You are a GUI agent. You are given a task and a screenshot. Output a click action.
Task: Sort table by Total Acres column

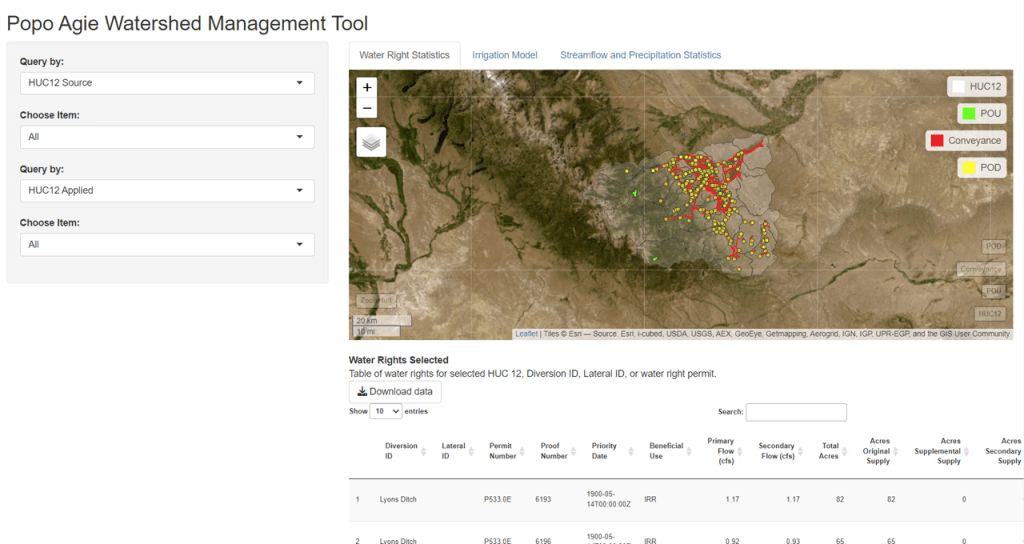(x=830, y=451)
